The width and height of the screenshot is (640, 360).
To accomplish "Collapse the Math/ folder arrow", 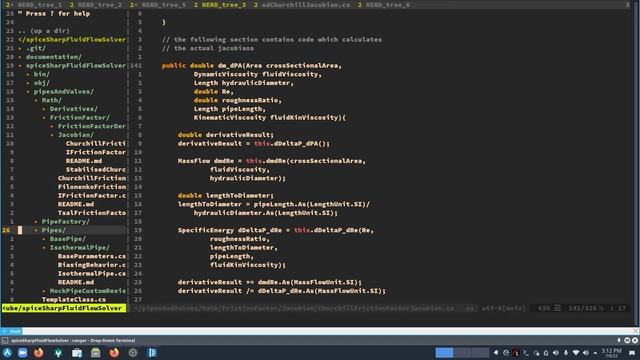I will click(36, 100).
